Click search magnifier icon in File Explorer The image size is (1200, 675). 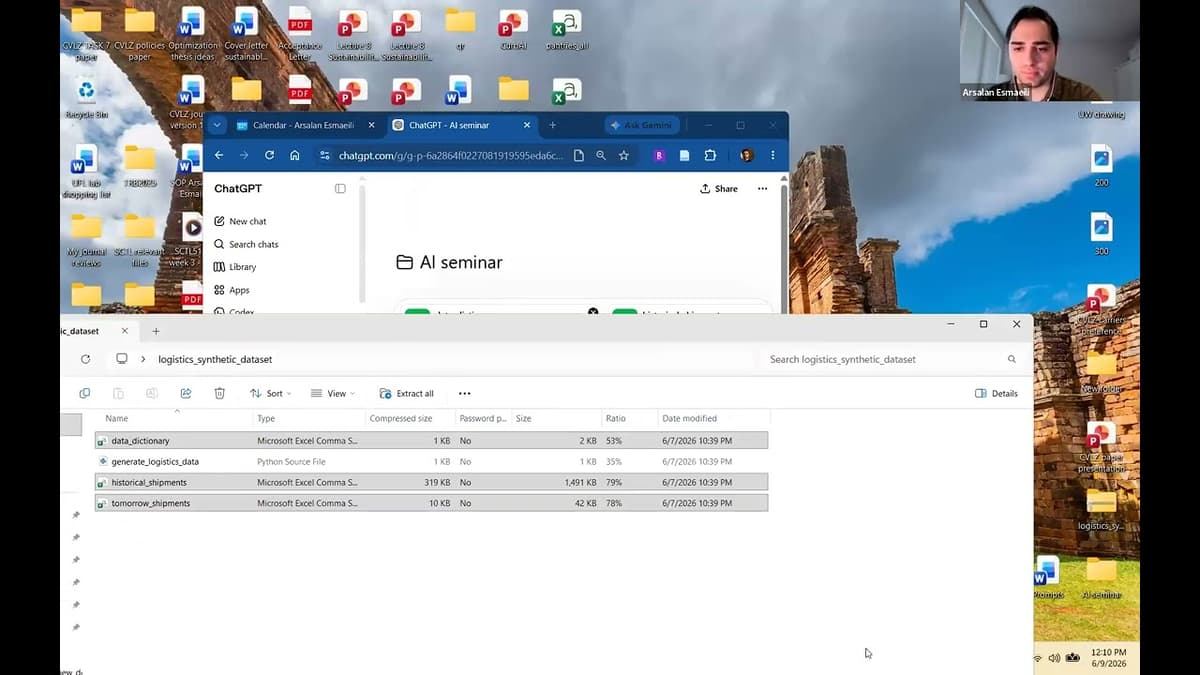pyautogui.click(x=1012, y=359)
